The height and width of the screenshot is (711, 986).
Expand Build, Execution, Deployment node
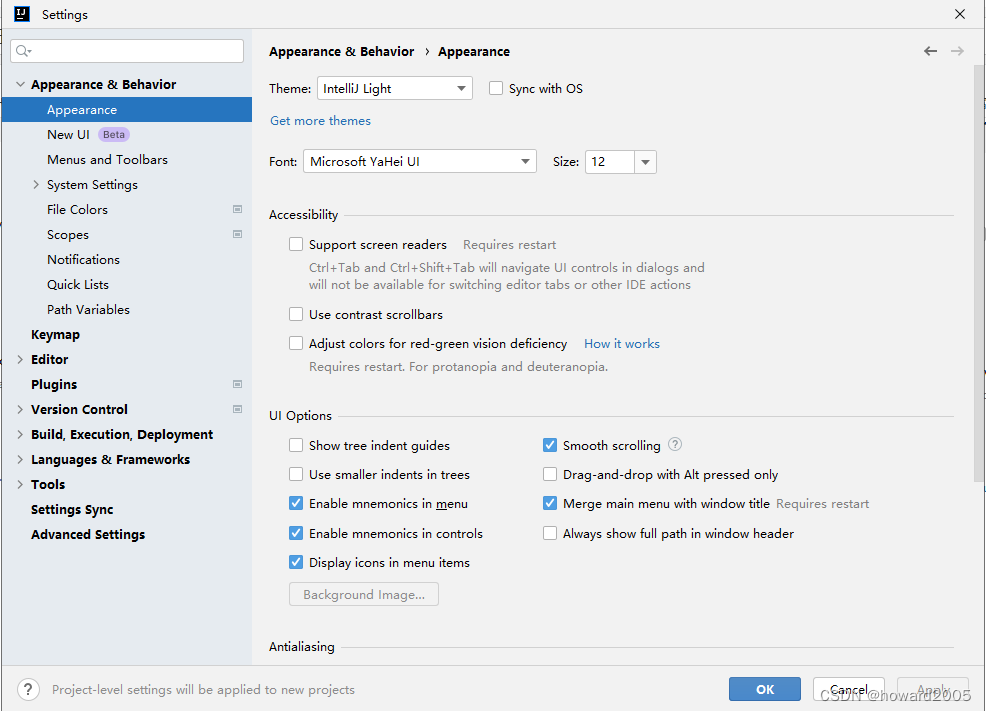click(x=20, y=434)
